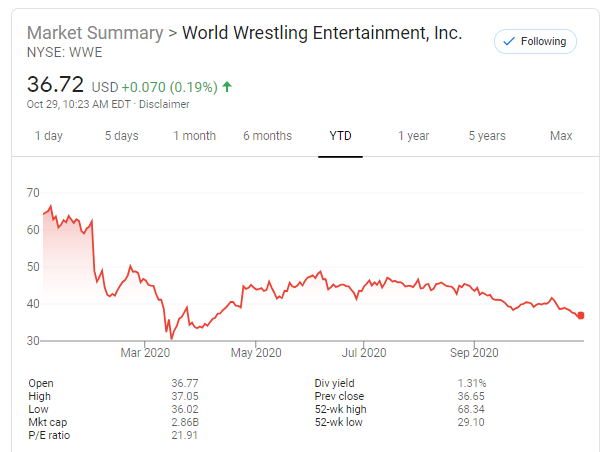Click the chart line near Mar 2020 dip
612x452 pixels.
171,336
